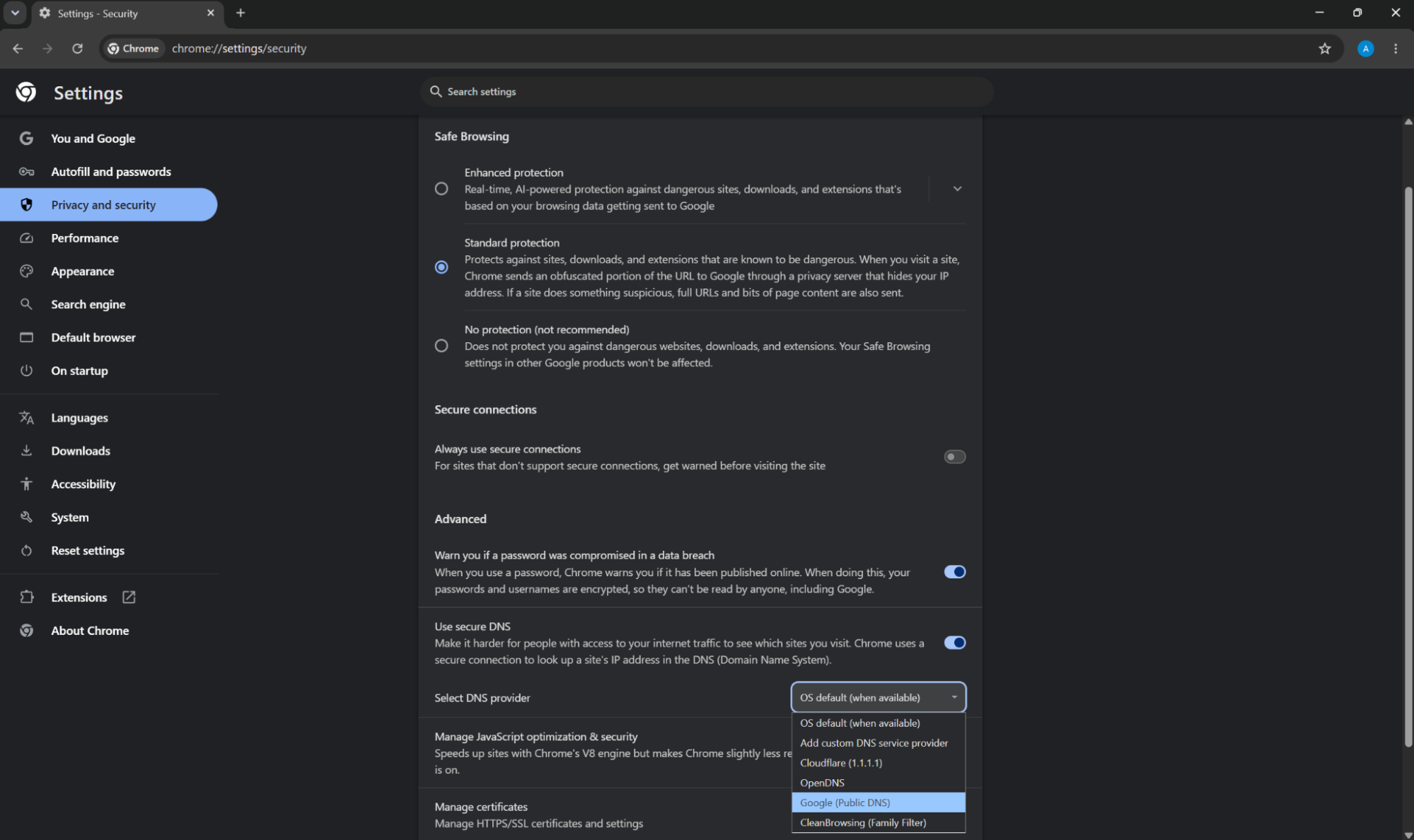Reload the page with the refresh icon
This screenshot has height=840, width=1414.
[77, 48]
